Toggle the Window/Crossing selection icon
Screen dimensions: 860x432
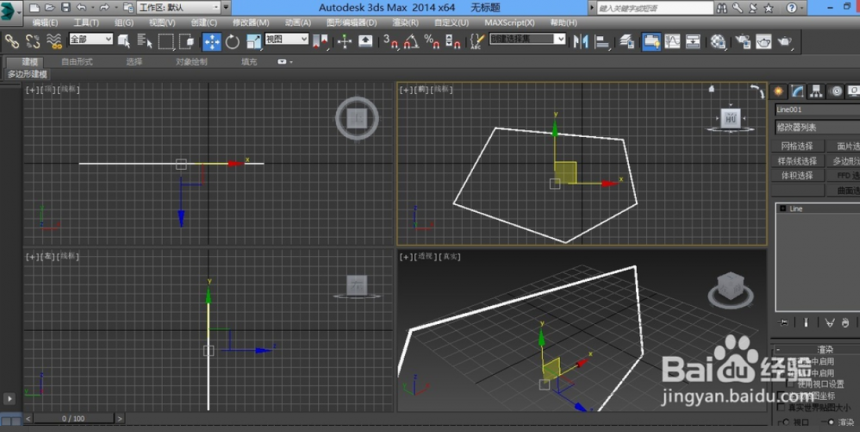[187, 41]
